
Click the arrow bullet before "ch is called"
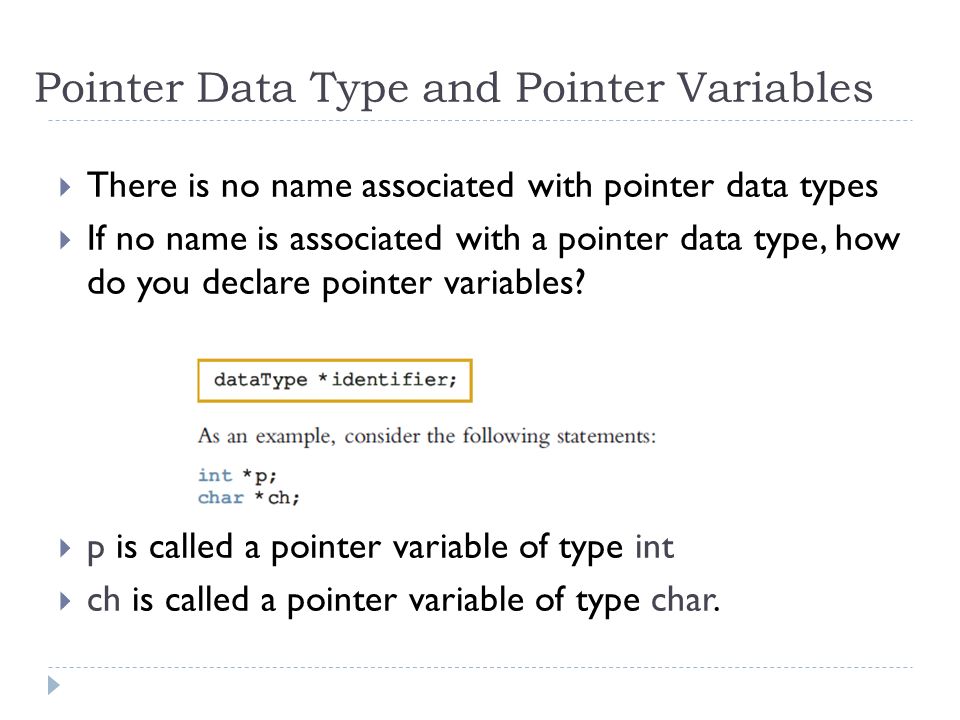click(66, 601)
